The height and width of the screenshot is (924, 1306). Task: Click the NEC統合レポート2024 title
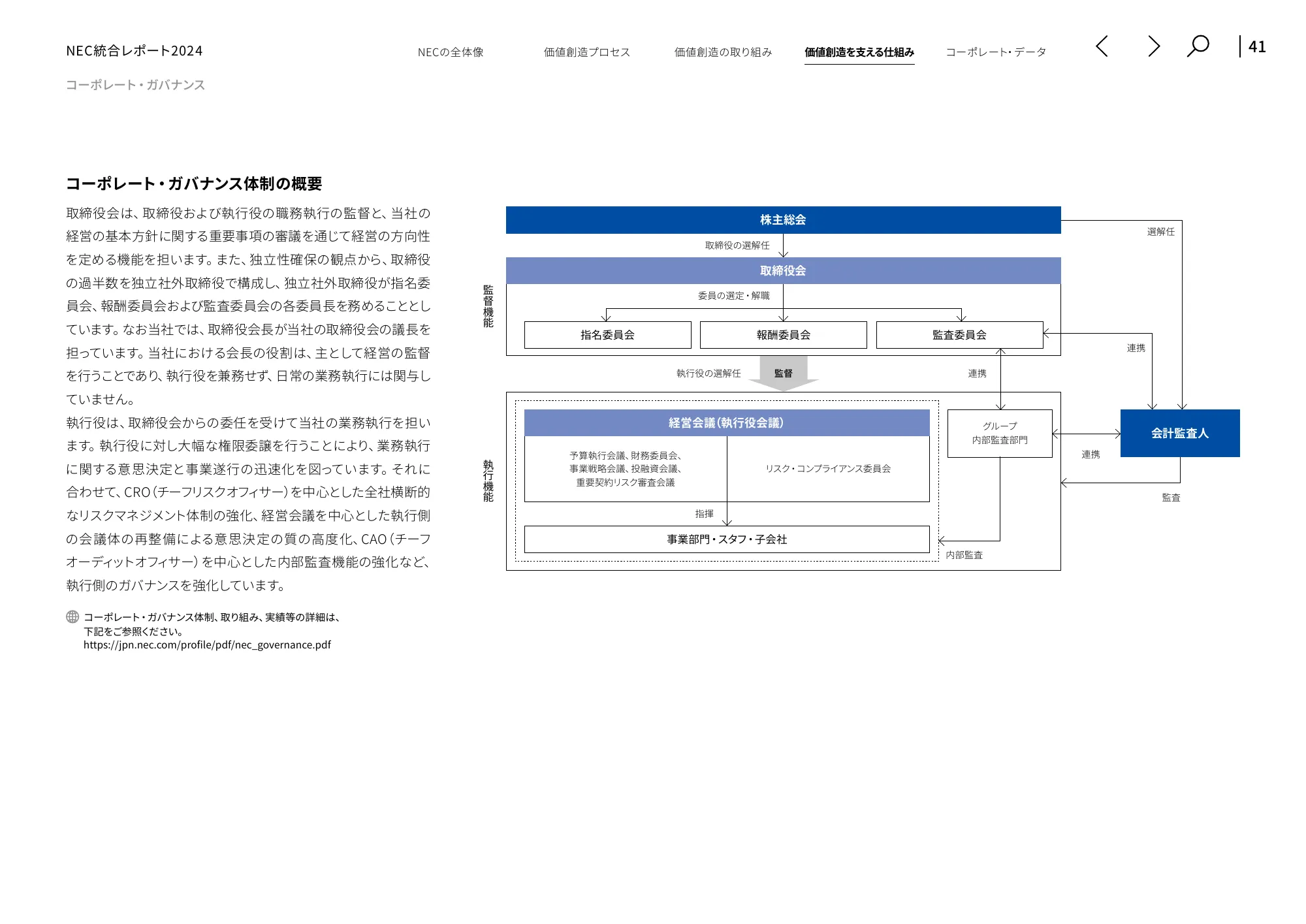click(x=133, y=49)
